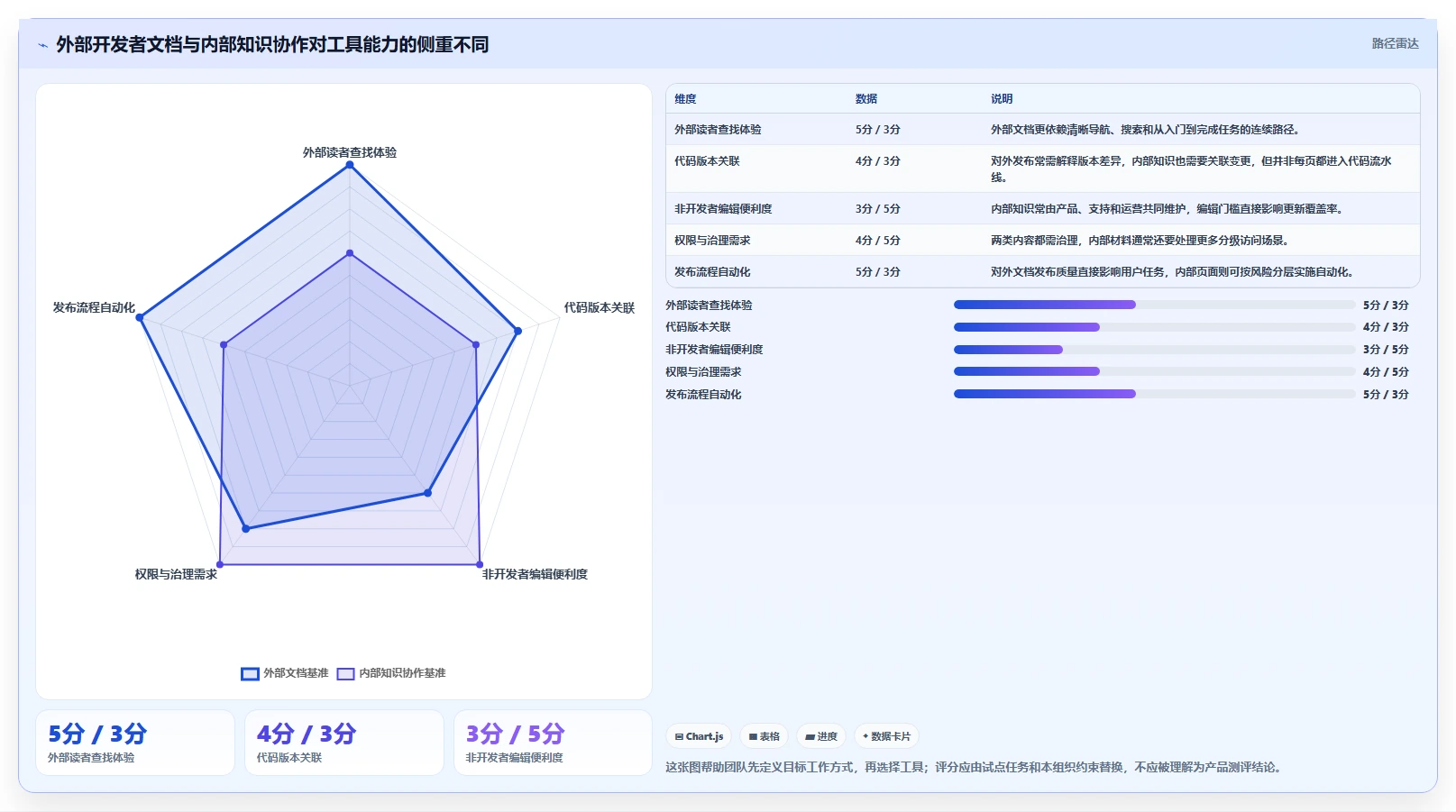This screenshot has height=812, width=1456.
Task: Click the outer radar point at 发布流程自动化
Action: 140,317
